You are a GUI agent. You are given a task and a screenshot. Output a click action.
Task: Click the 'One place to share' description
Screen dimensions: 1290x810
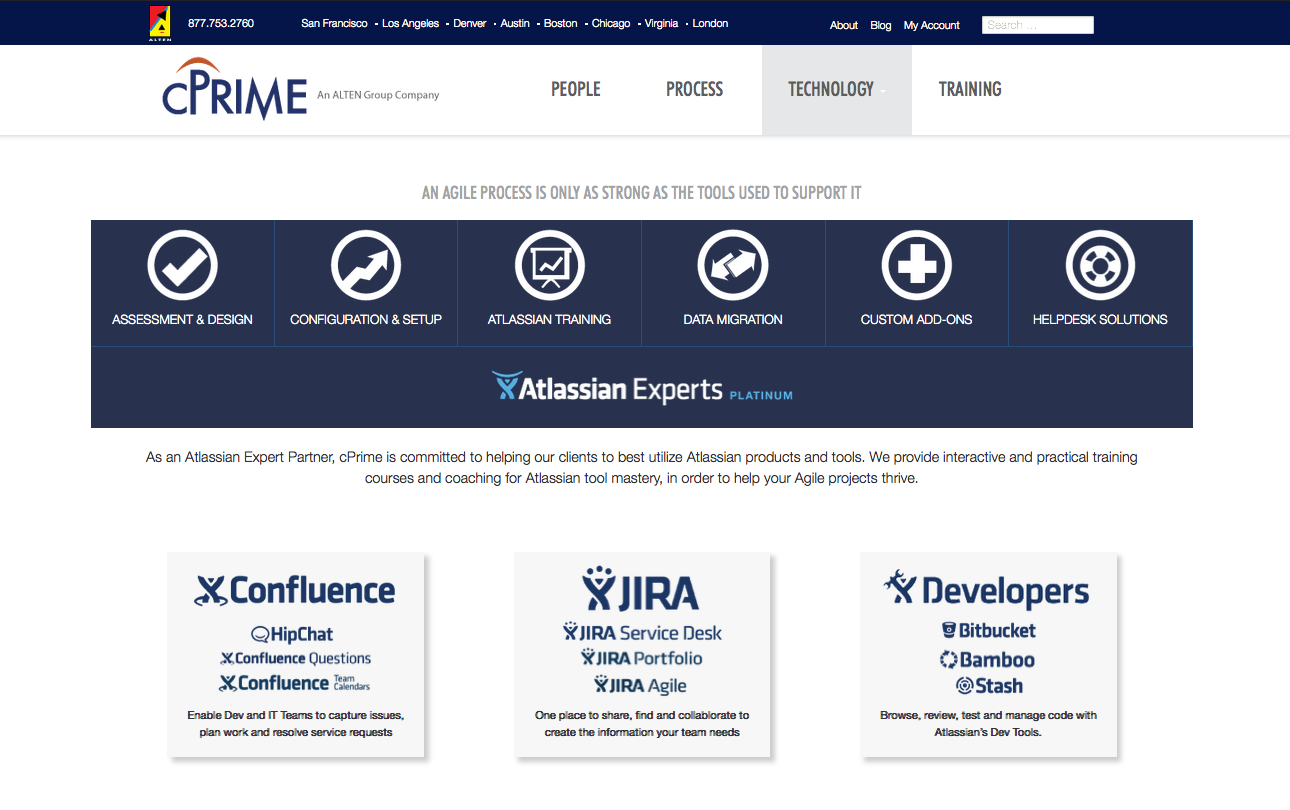click(x=642, y=724)
